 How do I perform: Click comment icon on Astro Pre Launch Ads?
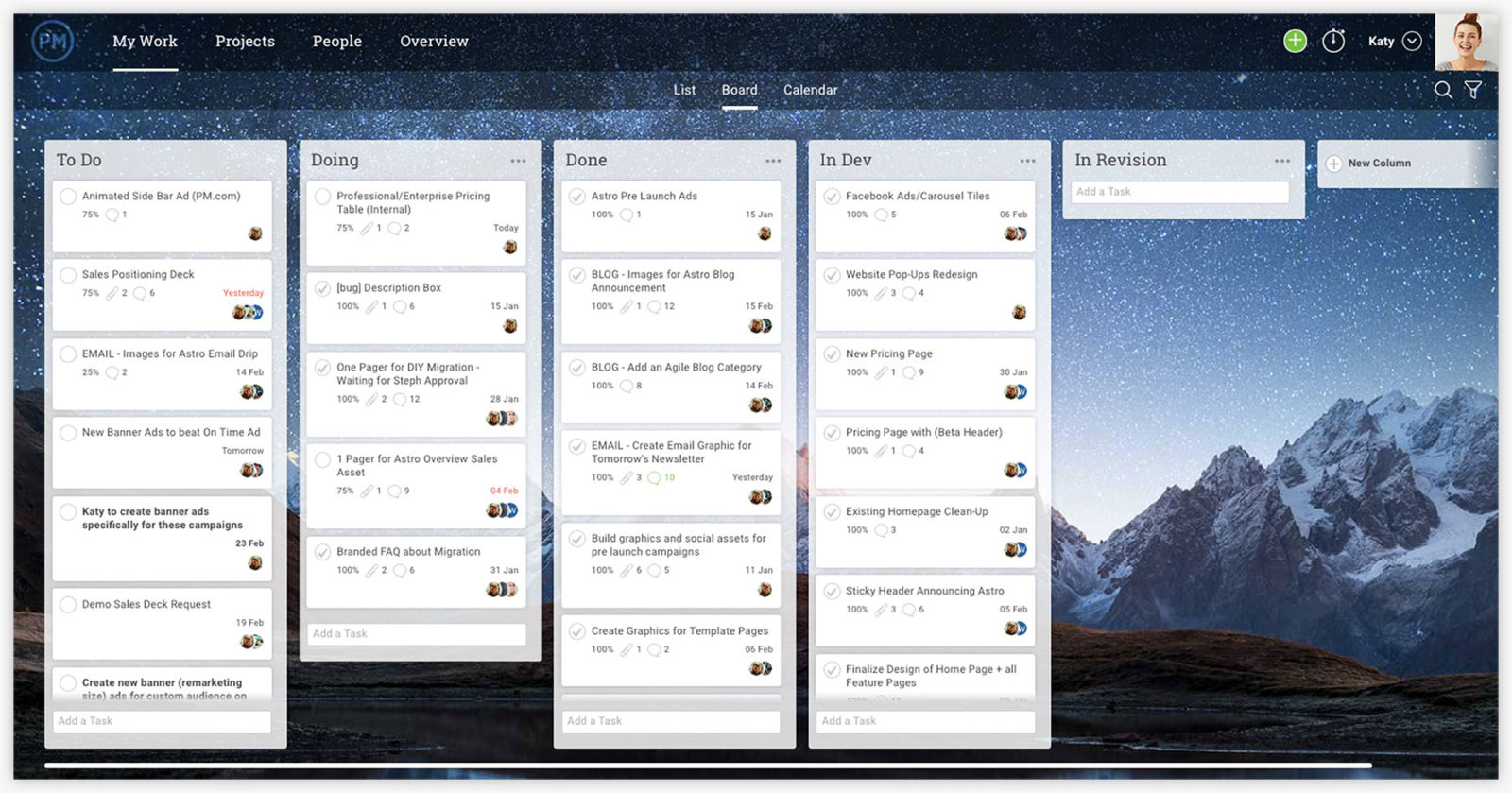(x=626, y=215)
